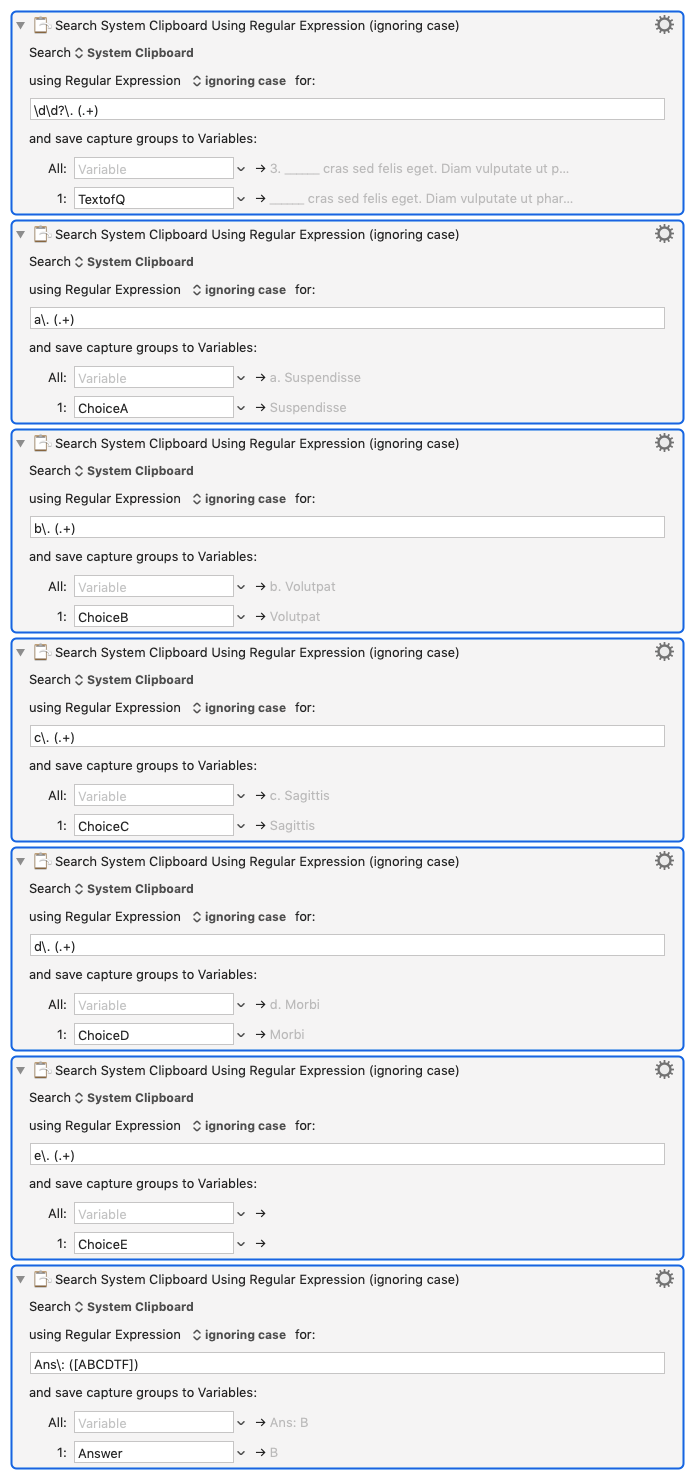
Task: Click clipboard icon of the ChoiceE action
Action: 41,1070
